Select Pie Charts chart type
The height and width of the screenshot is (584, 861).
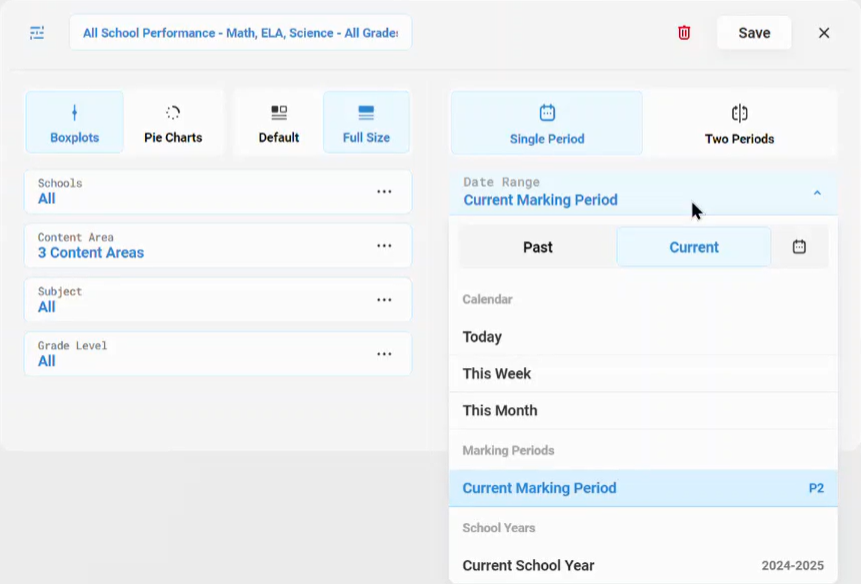(173, 122)
